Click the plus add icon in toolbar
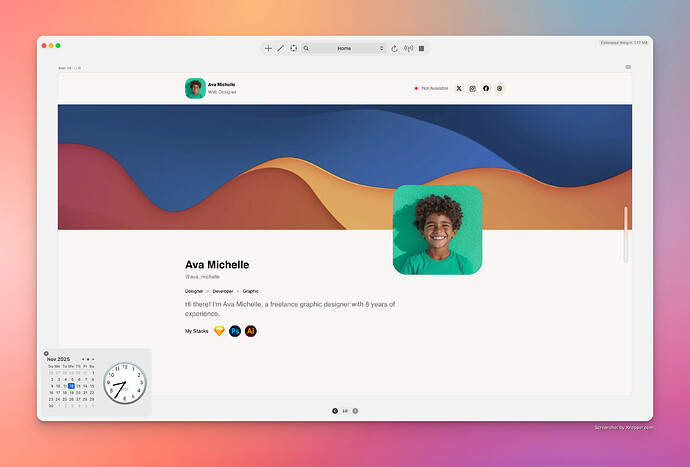Screen dimensions: 690x467 coord(268,48)
